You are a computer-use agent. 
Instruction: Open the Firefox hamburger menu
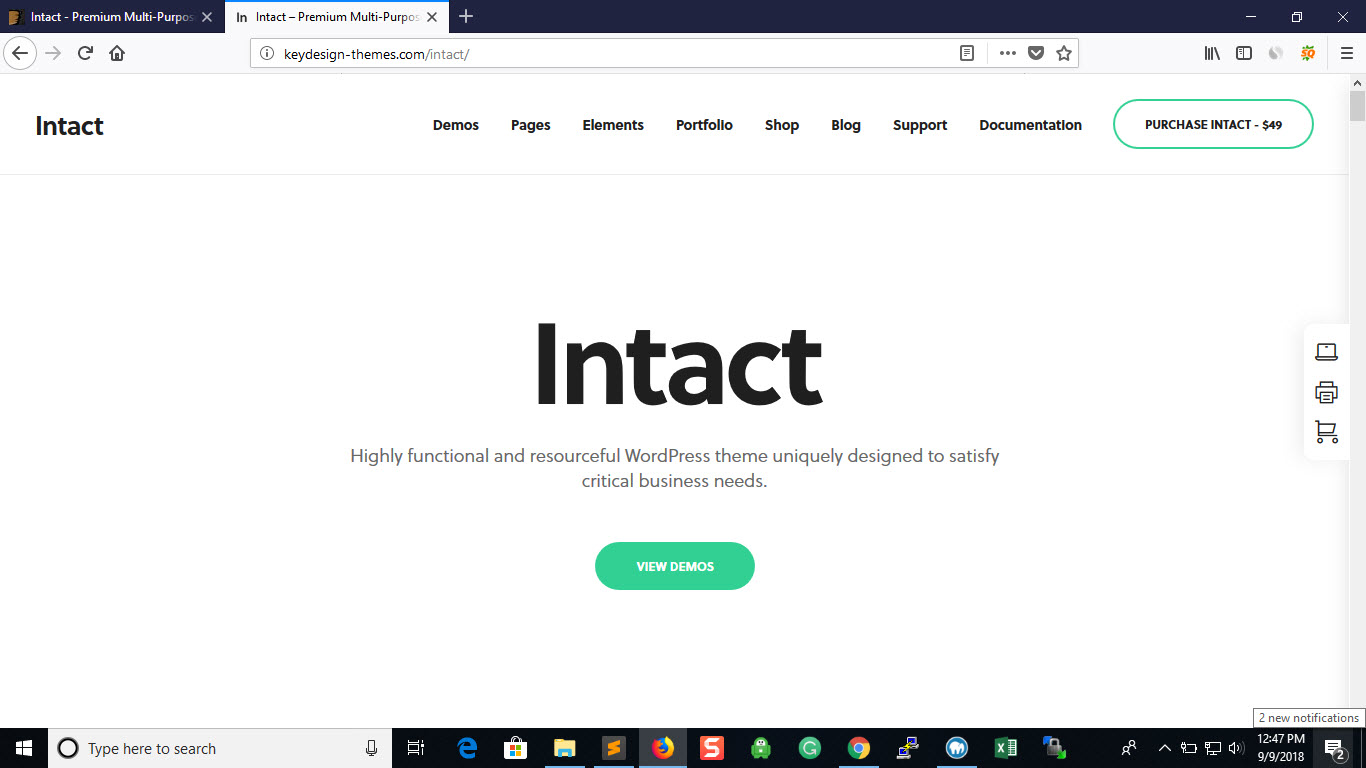click(x=1346, y=54)
